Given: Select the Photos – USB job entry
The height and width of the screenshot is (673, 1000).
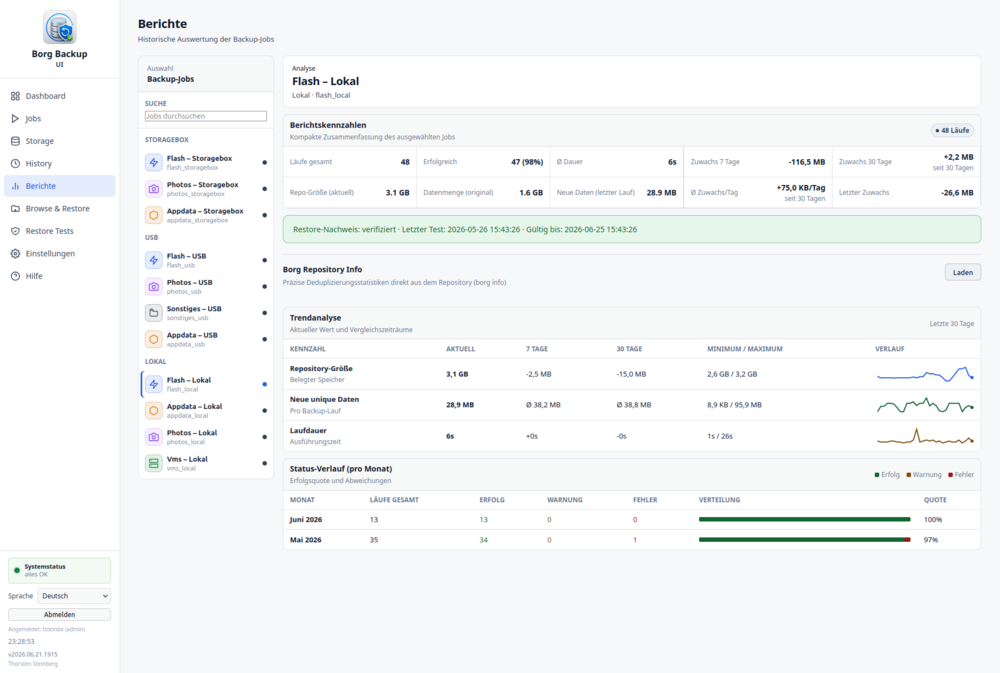Looking at the screenshot, I should 205,286.
